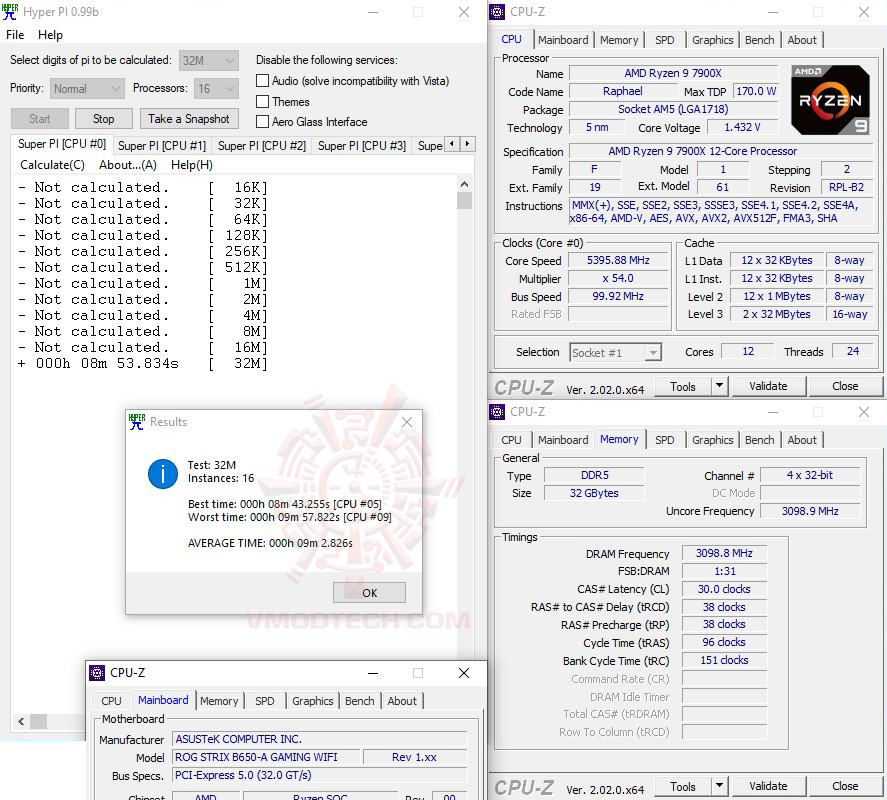Screen dimensions: 887x800
Task: Click the CPU-Z icon on the Memory window
Action: point(497,411)
